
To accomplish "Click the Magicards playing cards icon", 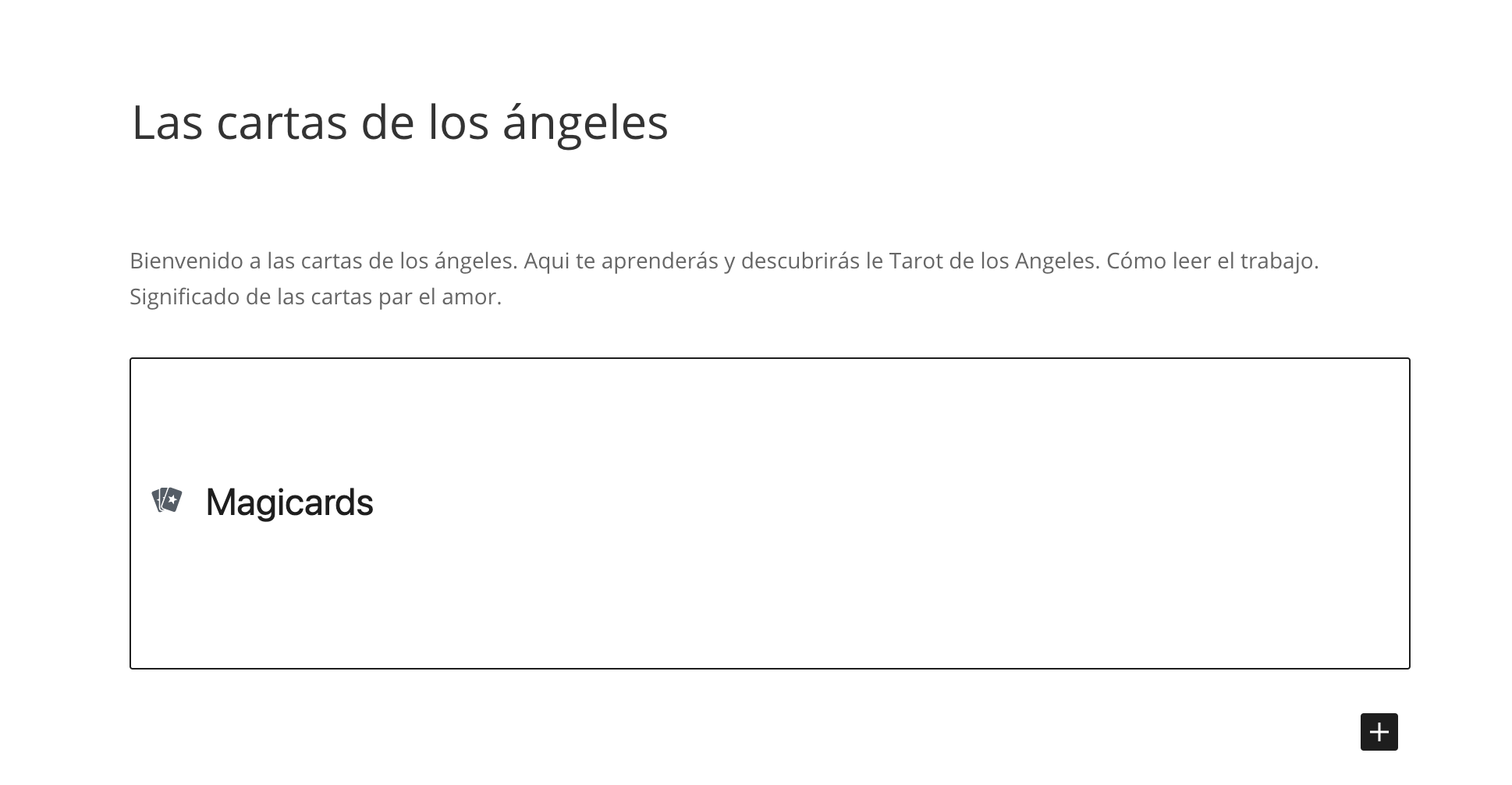I will (x=167, y=500).
